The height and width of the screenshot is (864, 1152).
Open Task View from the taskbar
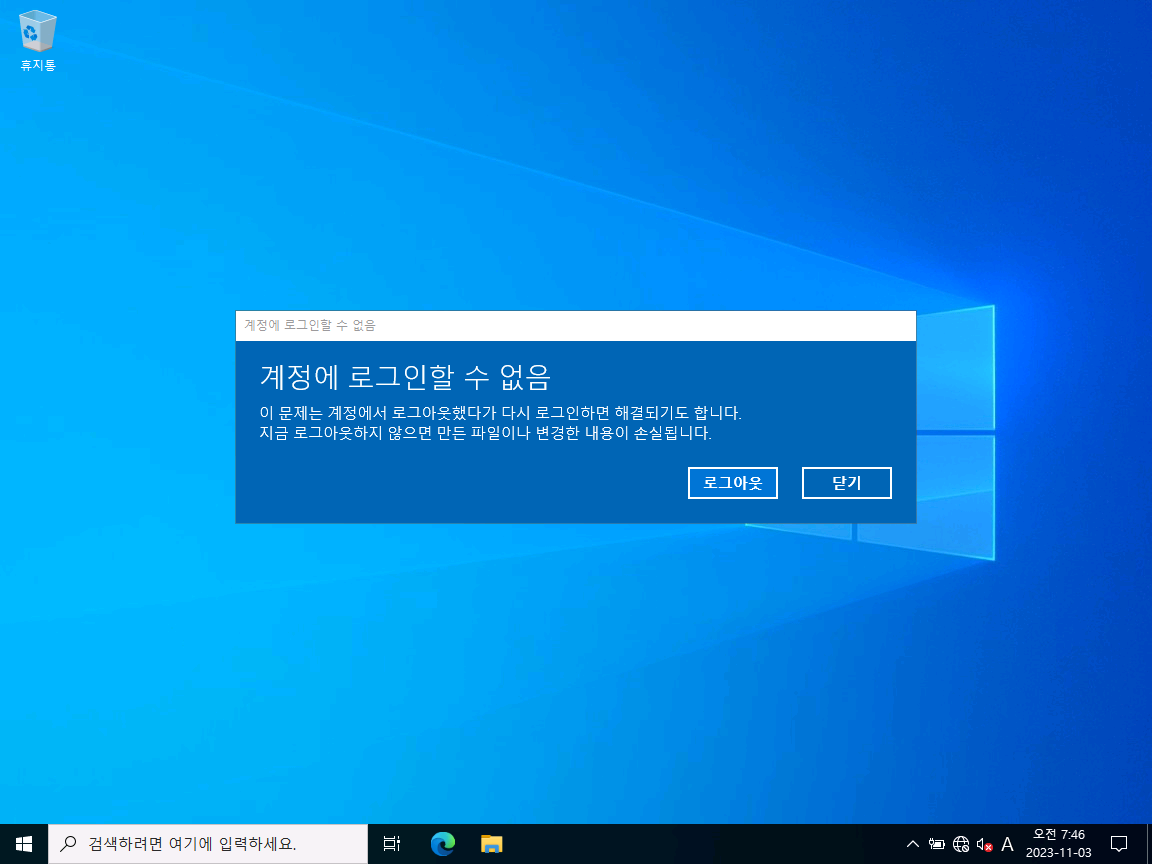click(392, 844)
